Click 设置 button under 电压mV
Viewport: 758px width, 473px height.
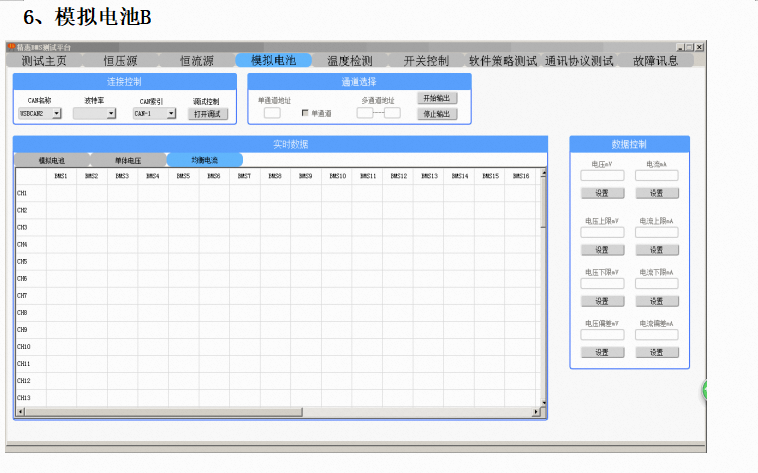pyautogui.click(x=602, y=193)
